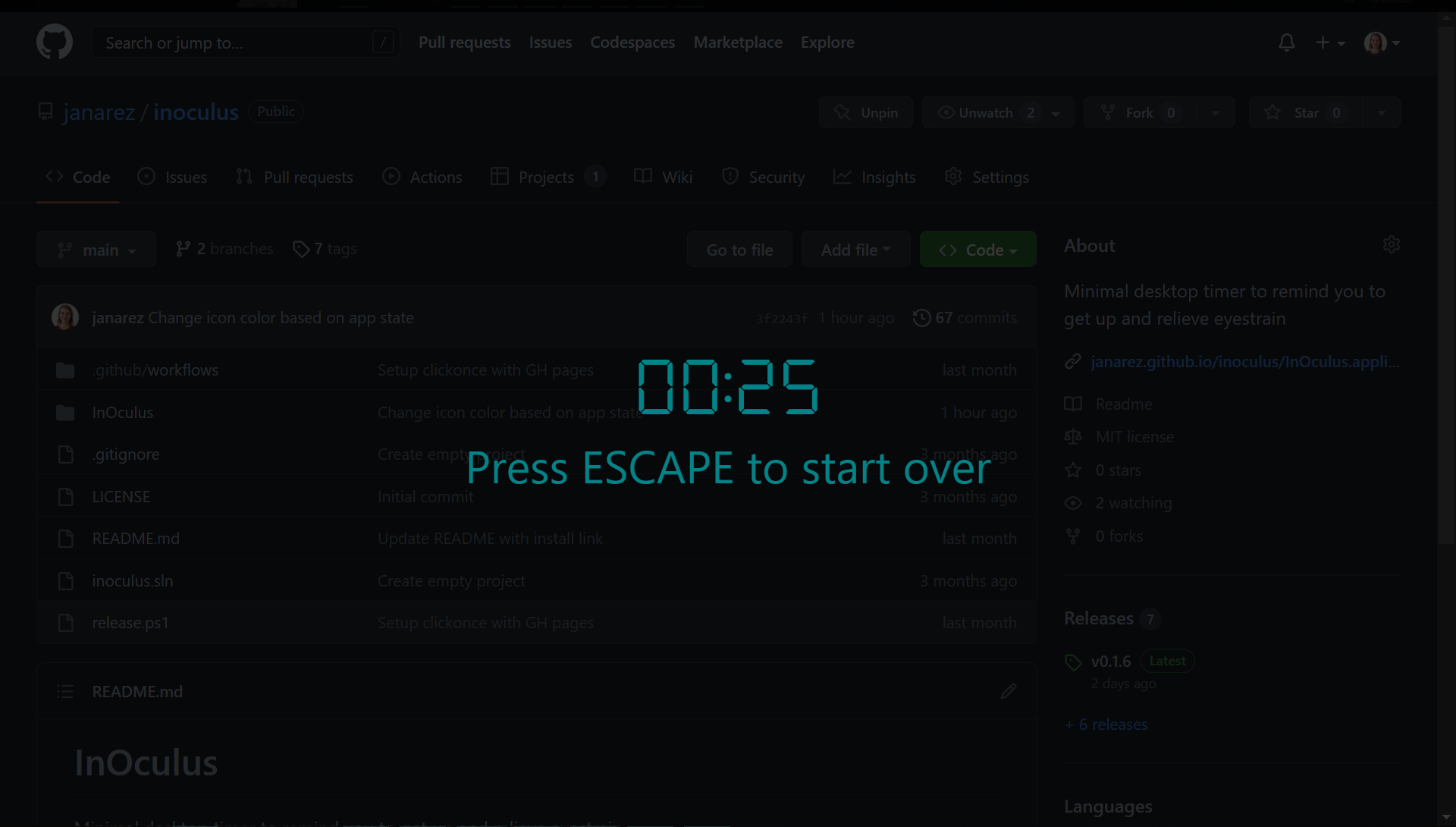The width and height of the screenshot is (1456, 827).
Task: Click the Add file button
Action: tap(855, 249)
